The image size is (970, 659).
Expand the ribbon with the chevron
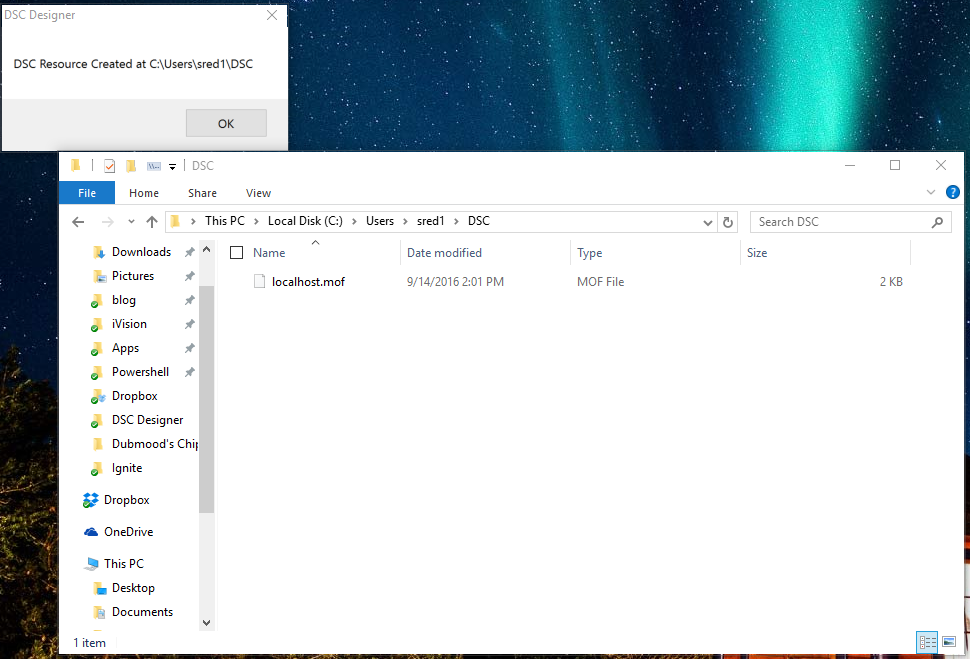click(930, 192)
